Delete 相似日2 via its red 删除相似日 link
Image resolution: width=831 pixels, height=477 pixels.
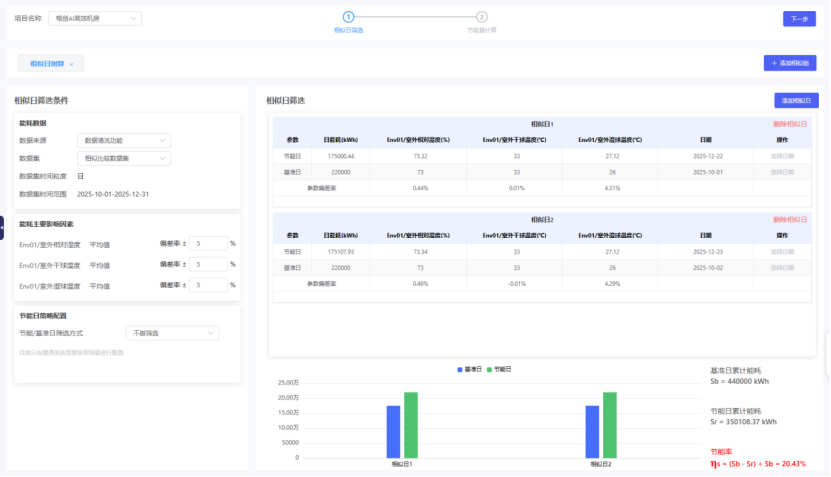790,219
